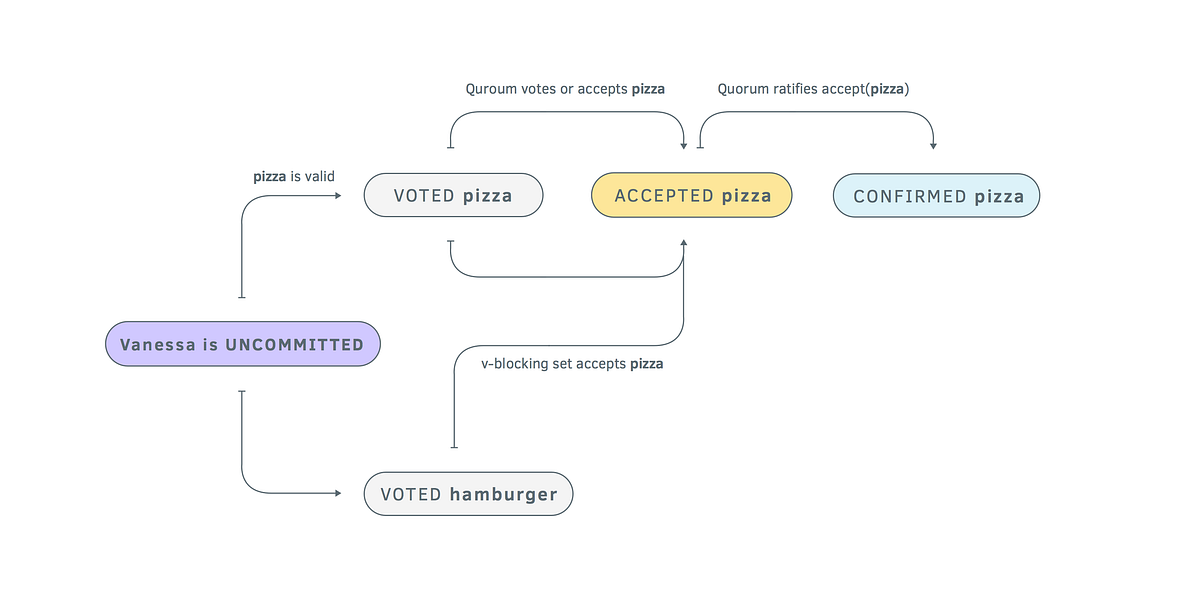Viewport: 1200px width, 600px height.
Task: Click arrowhead pointing up below ACCEPTED pizza
Action: pyautogui.click(x=684, y=242)
